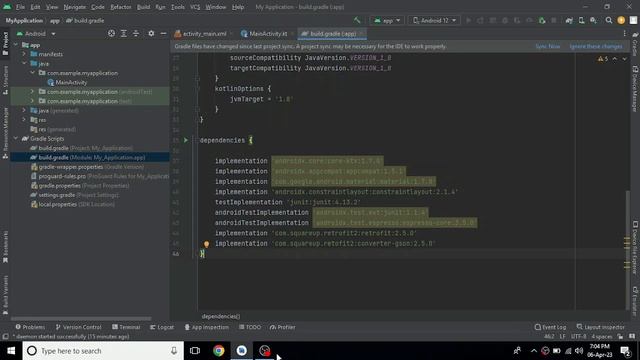Click the Windows Start button

[11, 351]
